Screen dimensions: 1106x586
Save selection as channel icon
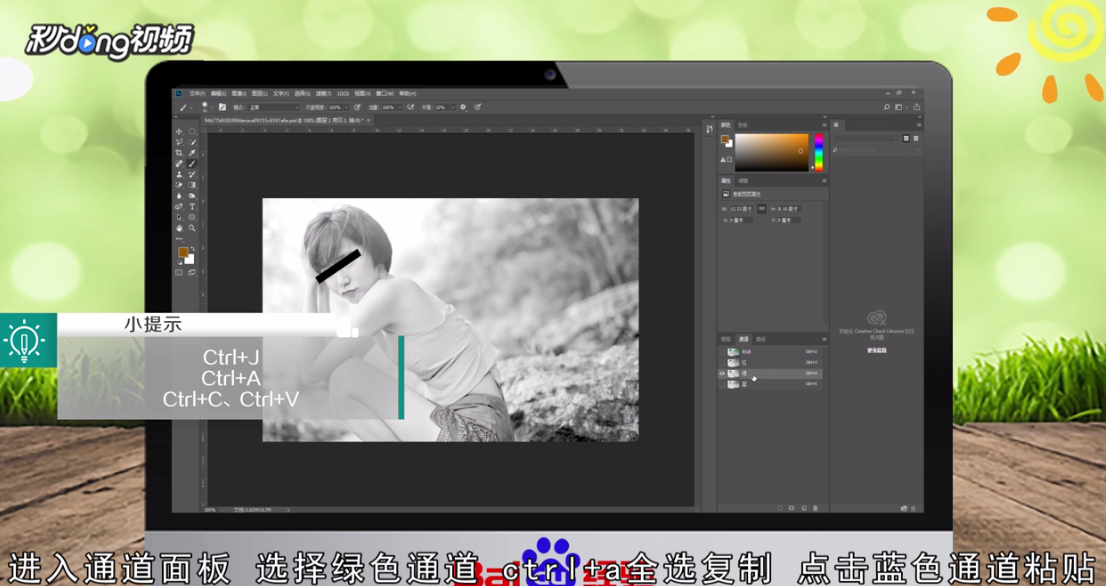pyautogui.click(x=791, y=508)
